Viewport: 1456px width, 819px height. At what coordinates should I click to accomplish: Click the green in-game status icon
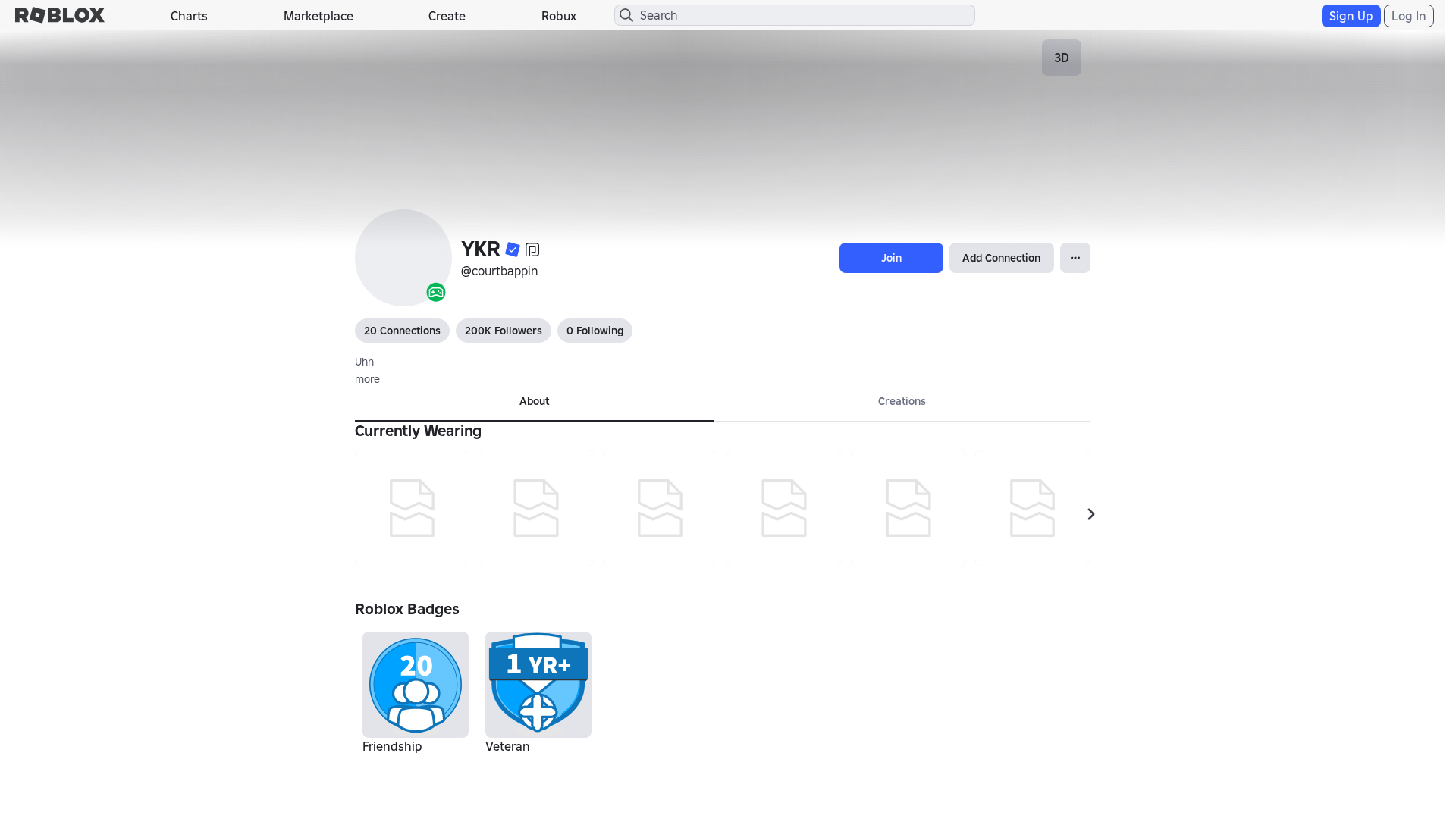click(x=436, y=292)
